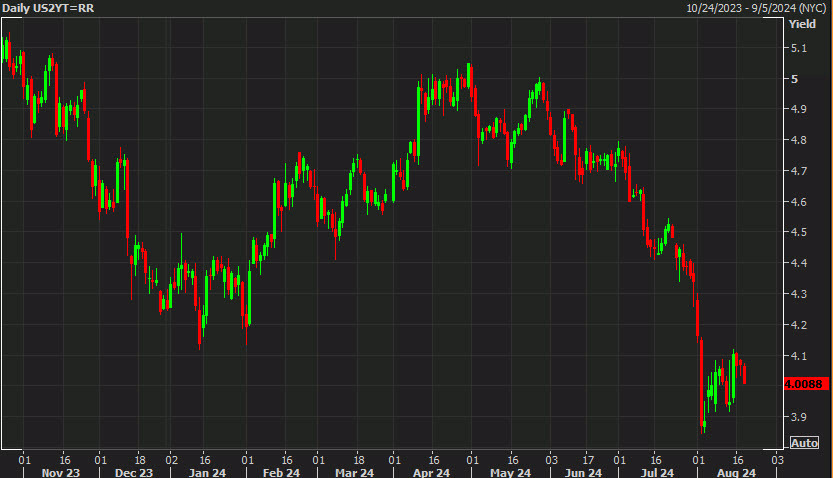Click the May 24 month label
Viewport: 833px width, 478px height.
coord(507,471)
